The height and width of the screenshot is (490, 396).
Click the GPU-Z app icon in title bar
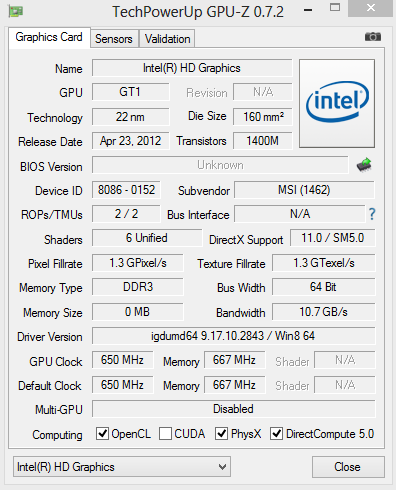(16, 12)
